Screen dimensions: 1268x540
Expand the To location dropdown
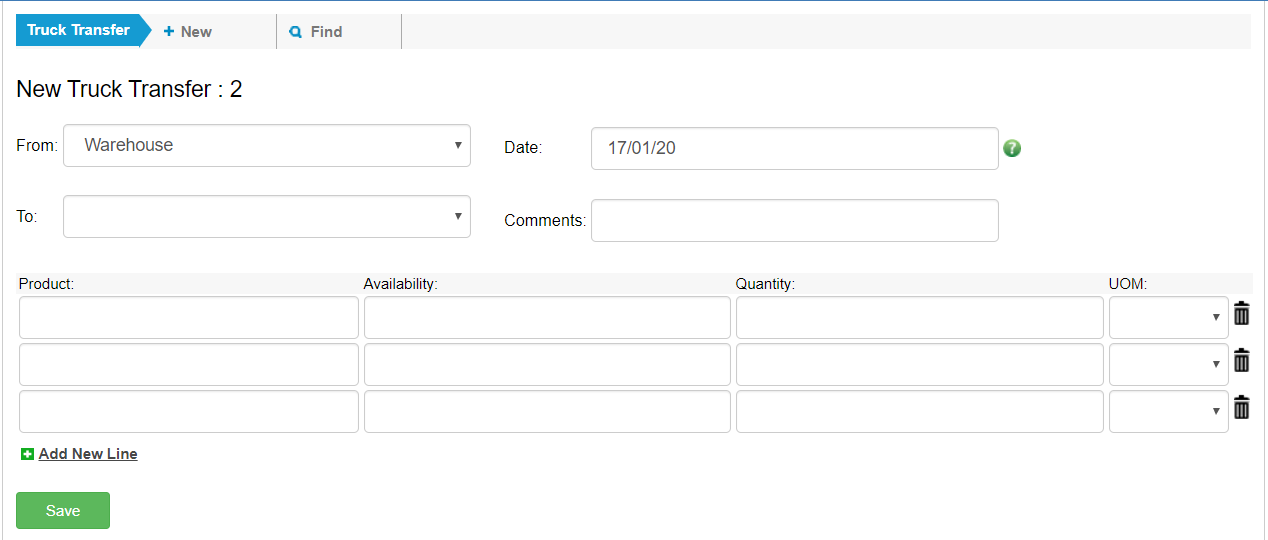[x=266, y=217]
